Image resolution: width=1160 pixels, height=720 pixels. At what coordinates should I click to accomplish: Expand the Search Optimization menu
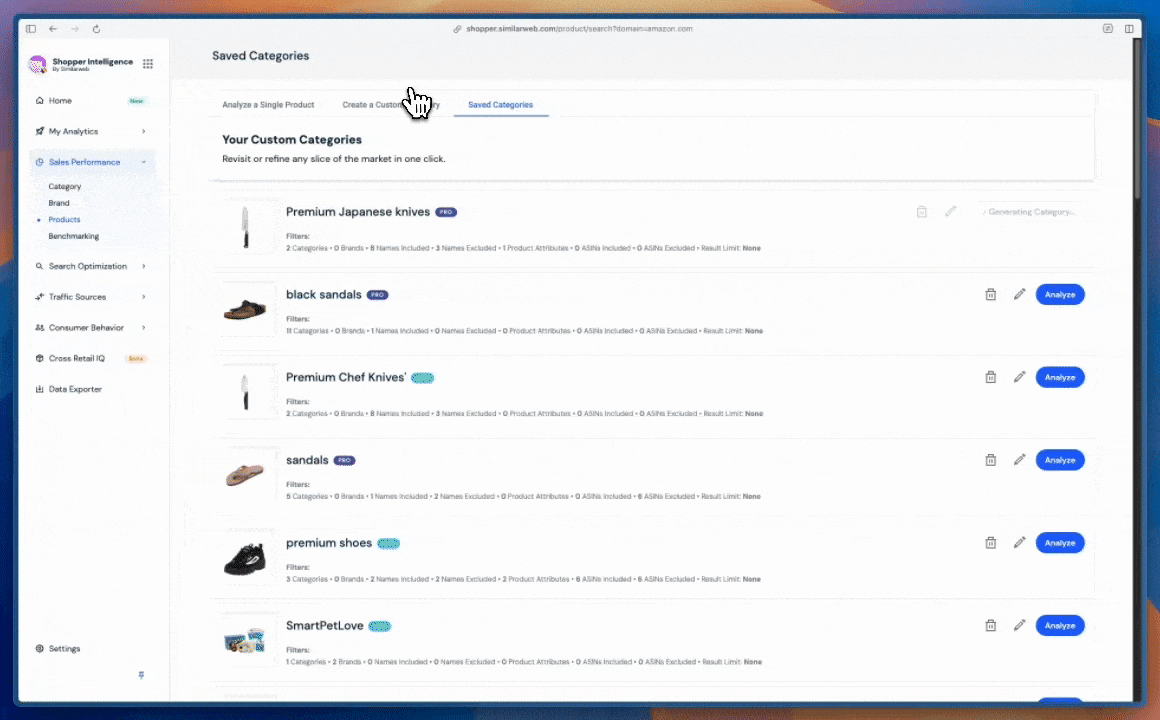143,266
